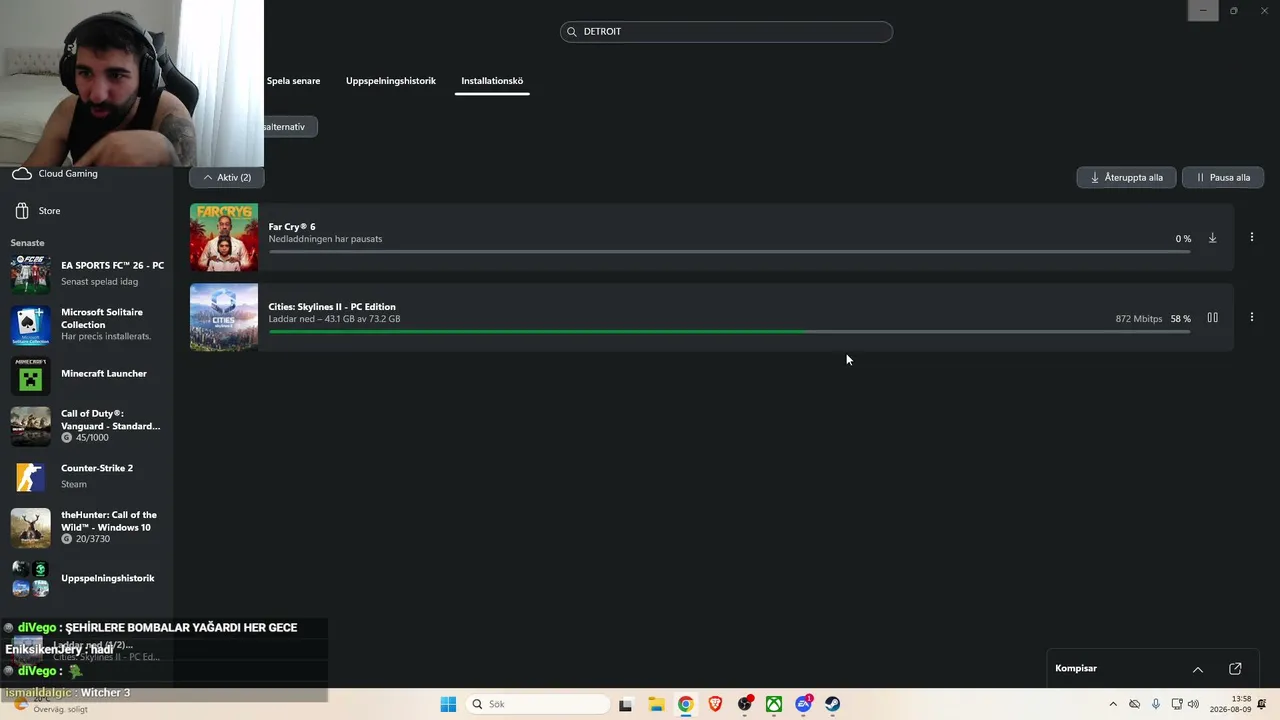This screenshot has width=1280, height=720.
Task: Click the taskbar Sök search box
Action: tap(538, 704)
